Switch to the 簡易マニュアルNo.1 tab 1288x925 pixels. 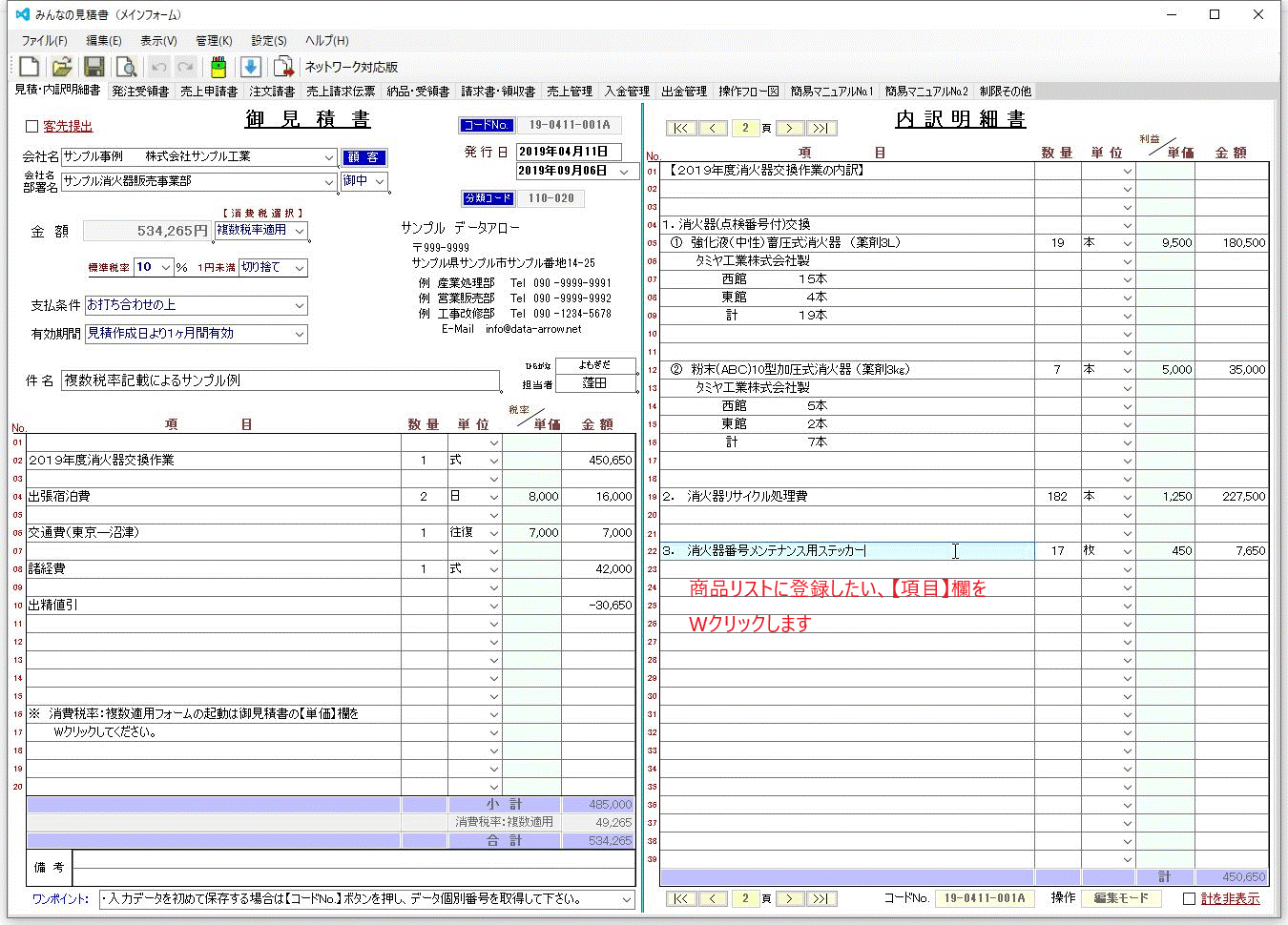click(x=831, y=92)
